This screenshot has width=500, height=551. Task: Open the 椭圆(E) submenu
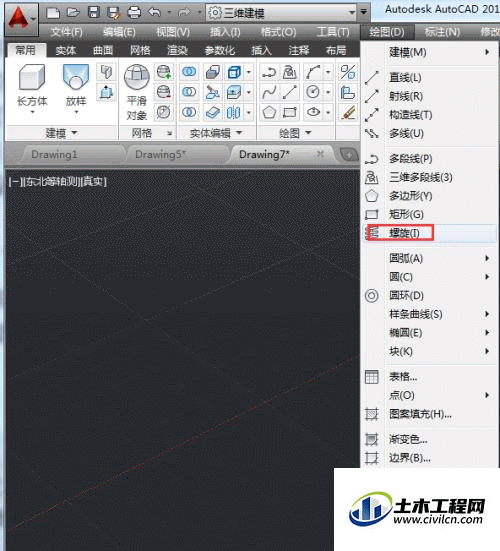[429, 332]
